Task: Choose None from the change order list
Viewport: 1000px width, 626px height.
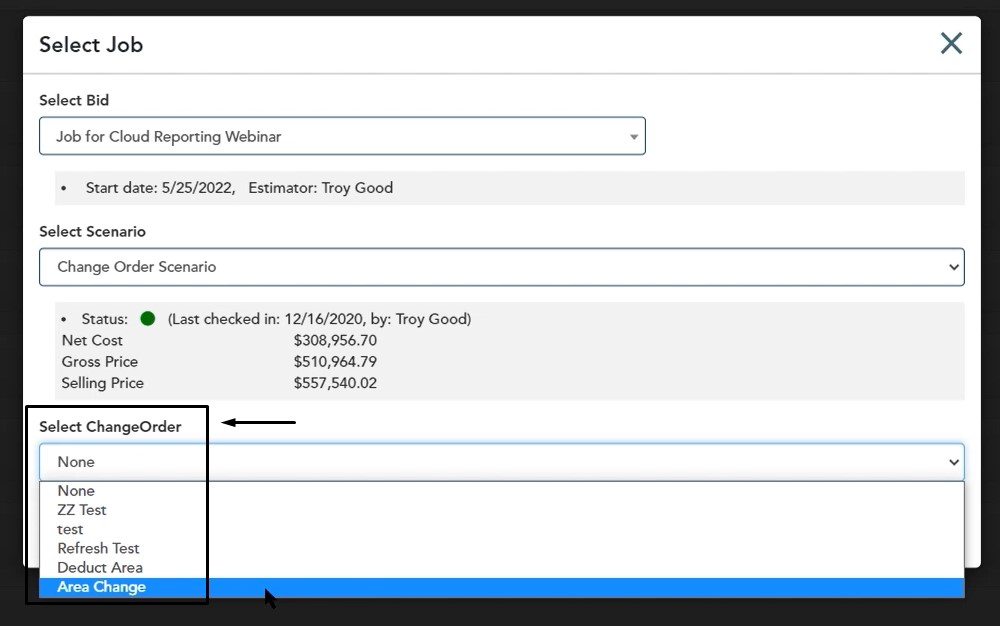Action: click(x=76, y=491)
